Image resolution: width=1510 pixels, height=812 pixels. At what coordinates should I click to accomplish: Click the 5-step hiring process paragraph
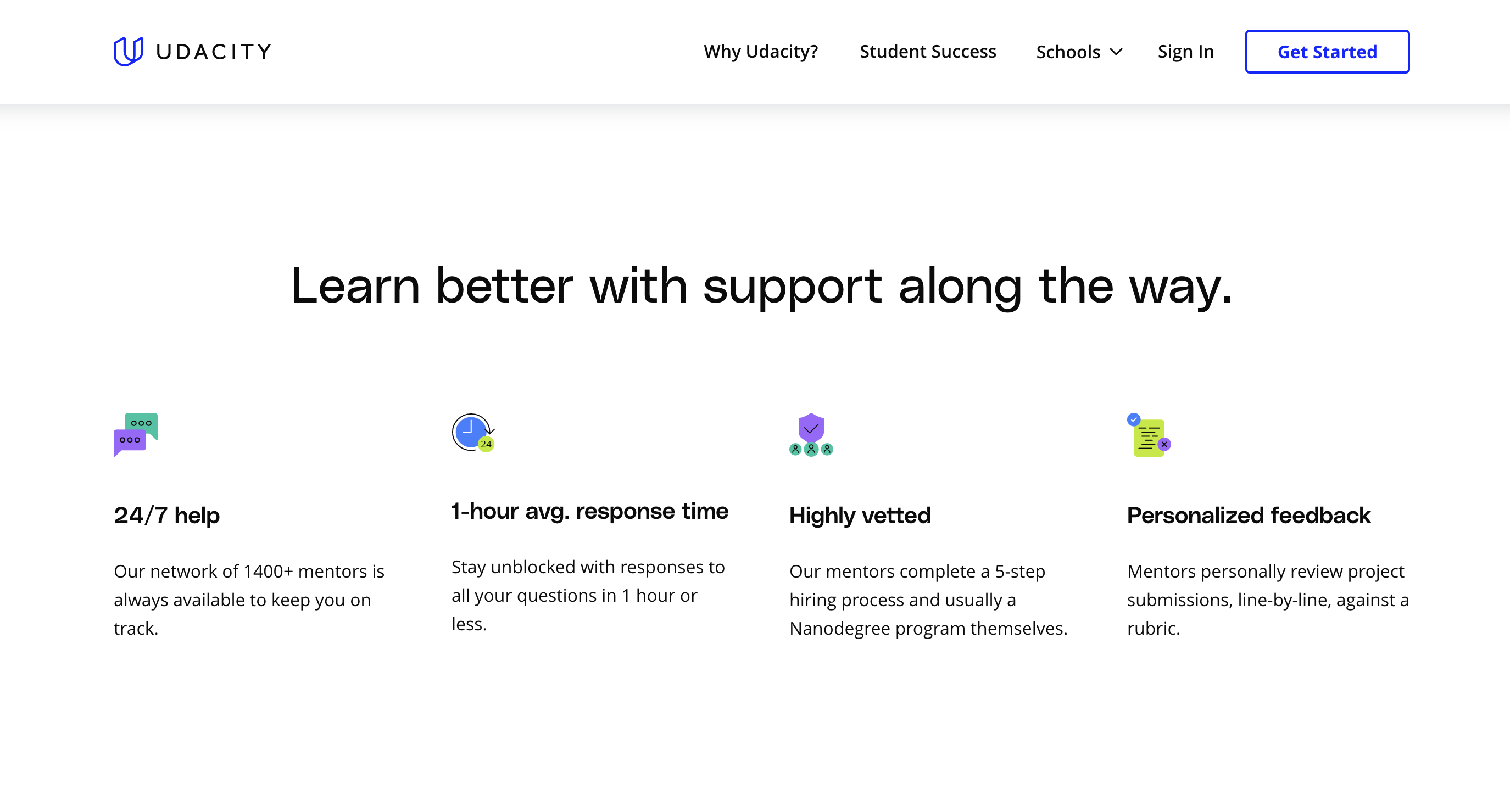pos(928,600)
